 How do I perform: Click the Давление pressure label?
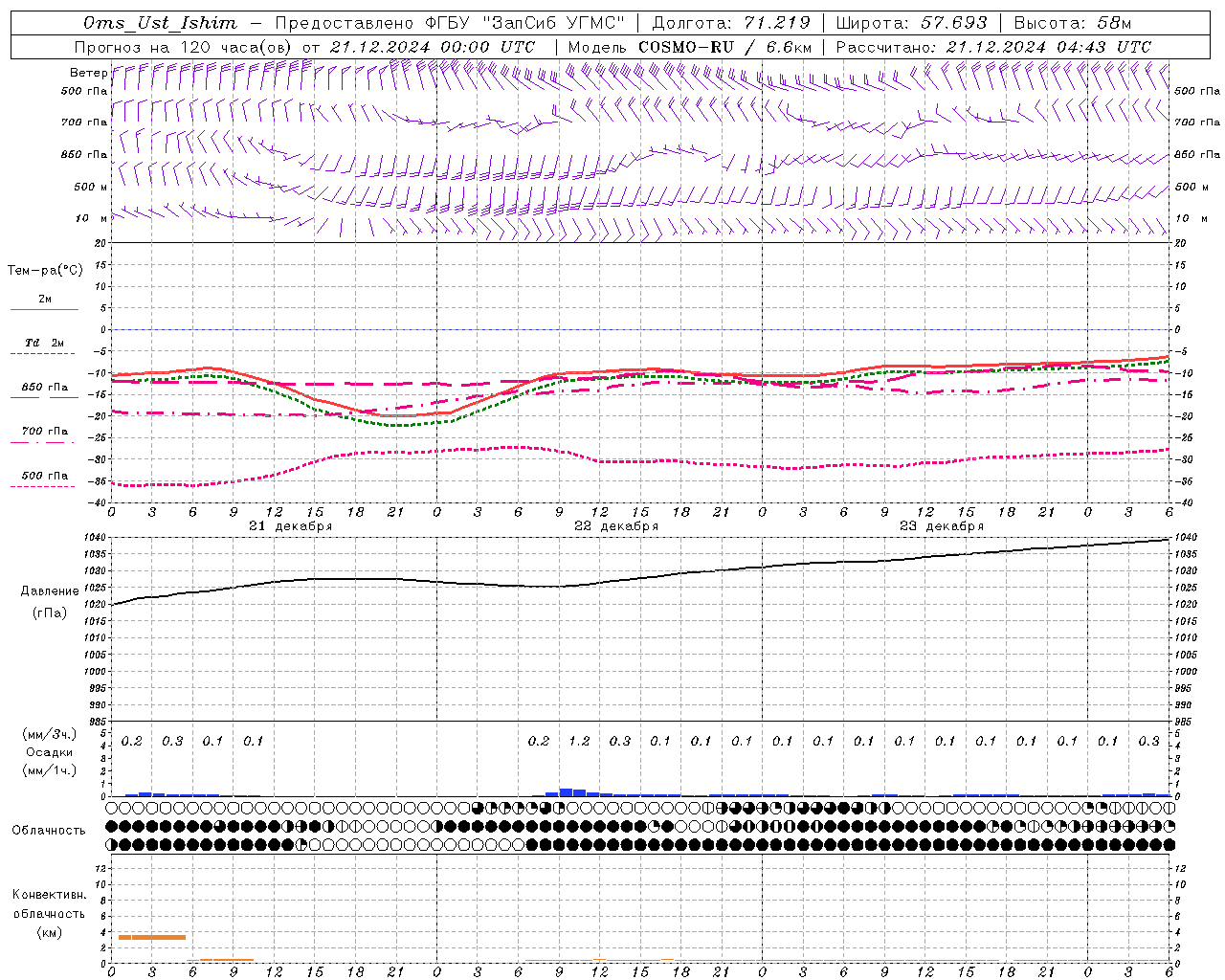coord(50,591)
